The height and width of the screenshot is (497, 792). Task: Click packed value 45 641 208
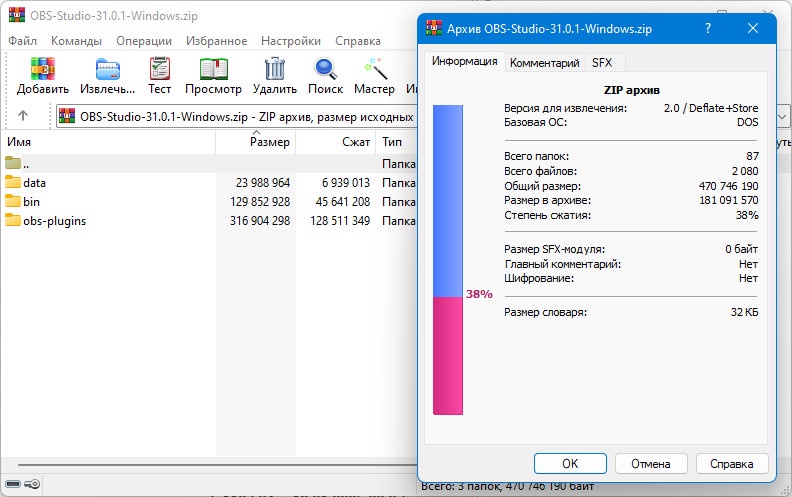coord(343,202)
